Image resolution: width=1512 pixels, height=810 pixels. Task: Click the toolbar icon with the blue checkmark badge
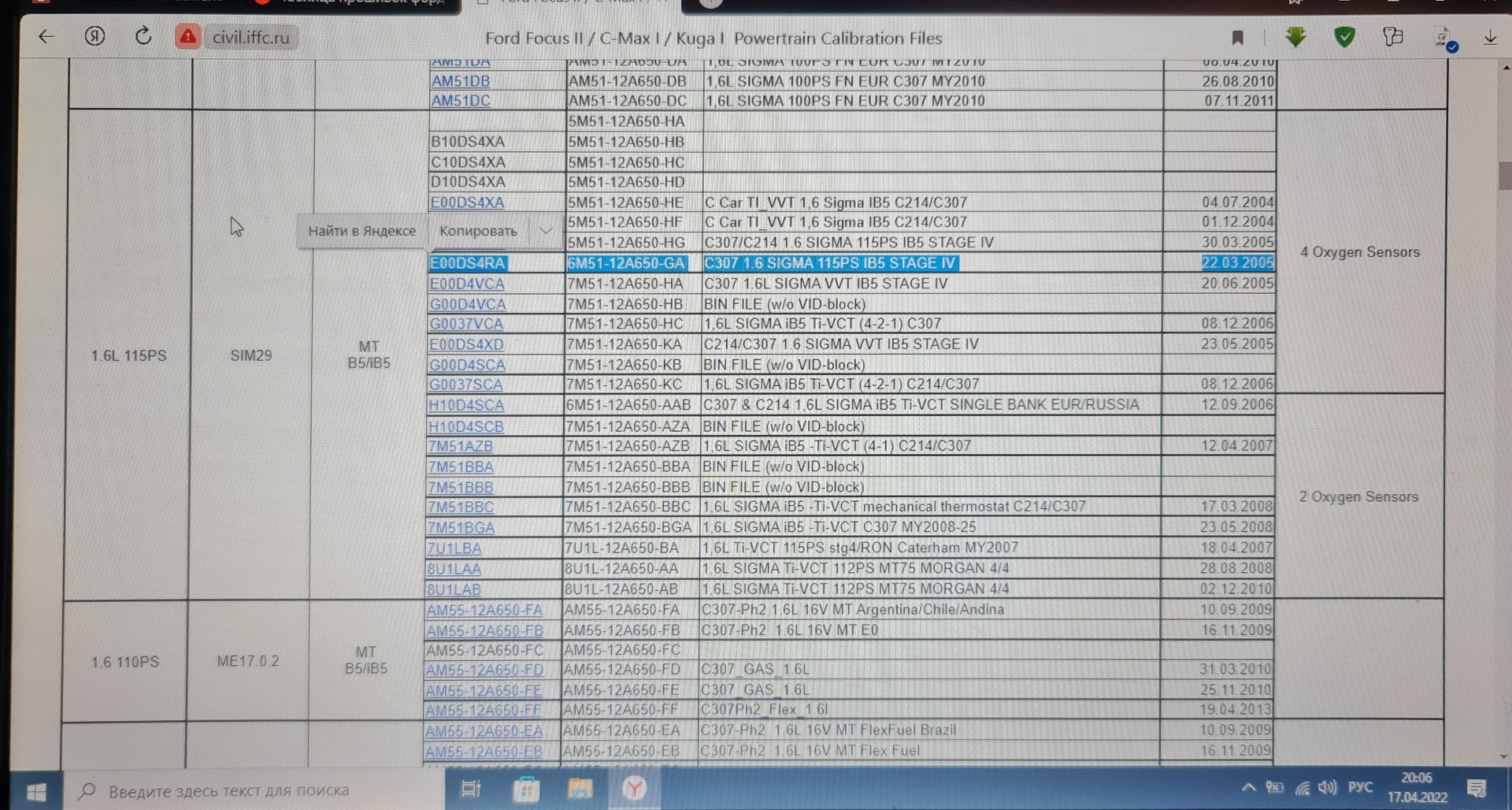[x=1446, y=39]
